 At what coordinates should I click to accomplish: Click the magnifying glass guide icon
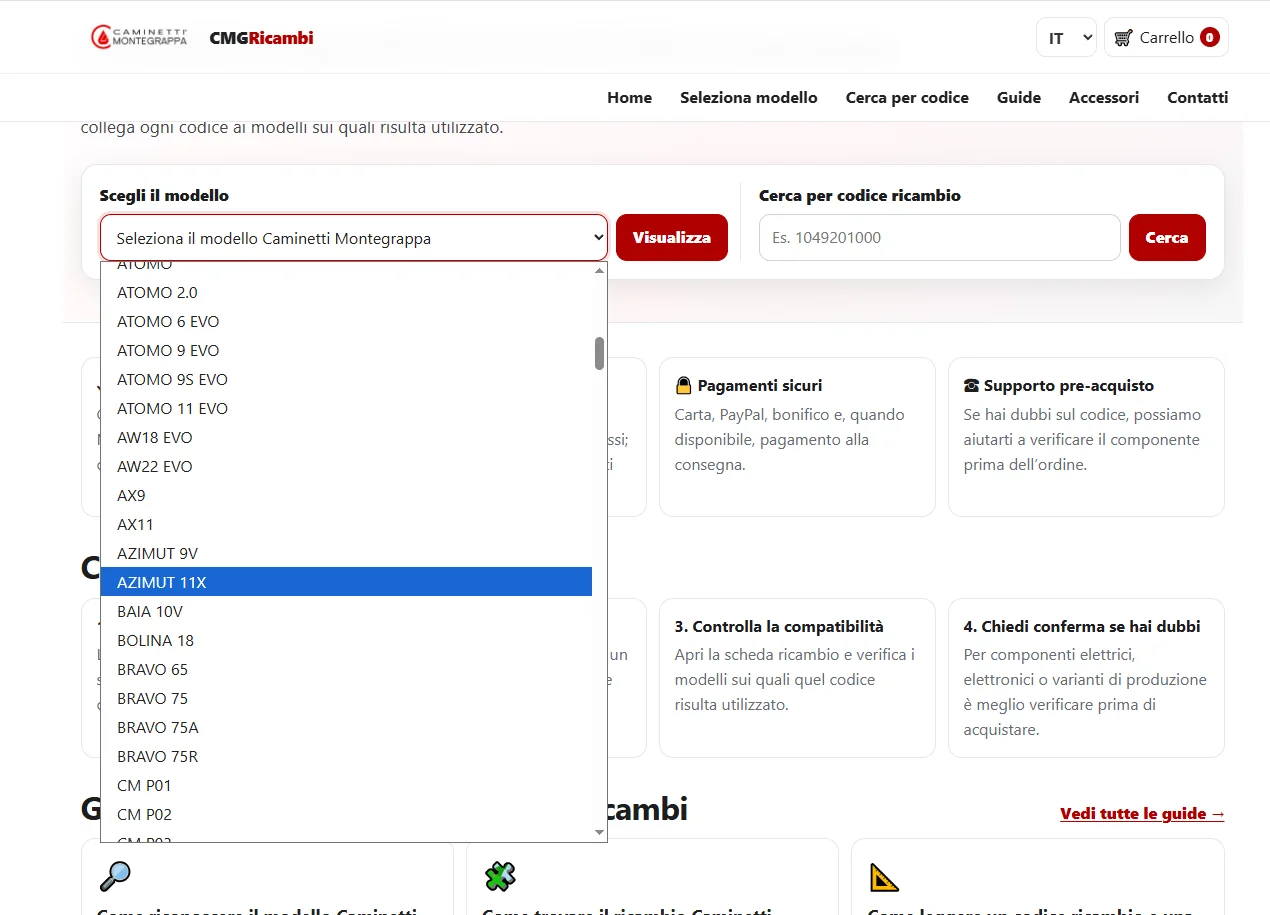pyautogui.click(x=115, y=876)
